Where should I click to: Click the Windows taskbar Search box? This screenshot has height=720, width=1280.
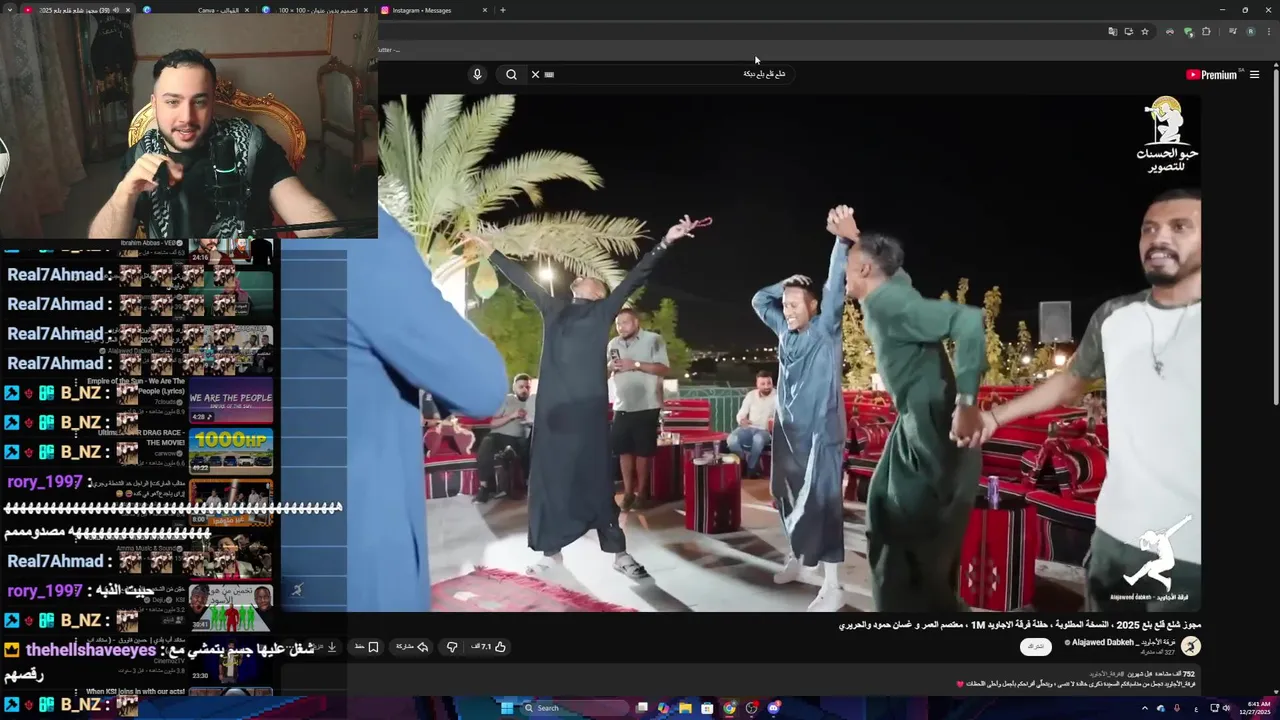click(574, 708)
